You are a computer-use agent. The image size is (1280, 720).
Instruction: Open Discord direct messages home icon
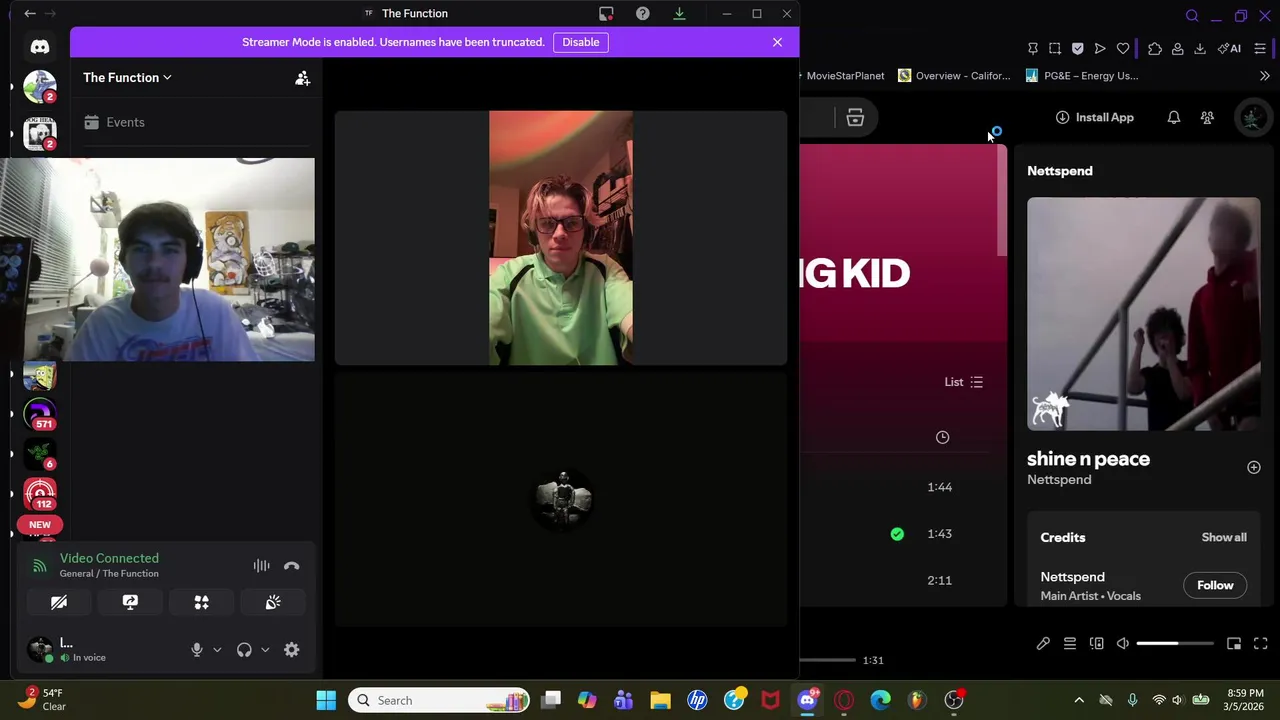39,47
